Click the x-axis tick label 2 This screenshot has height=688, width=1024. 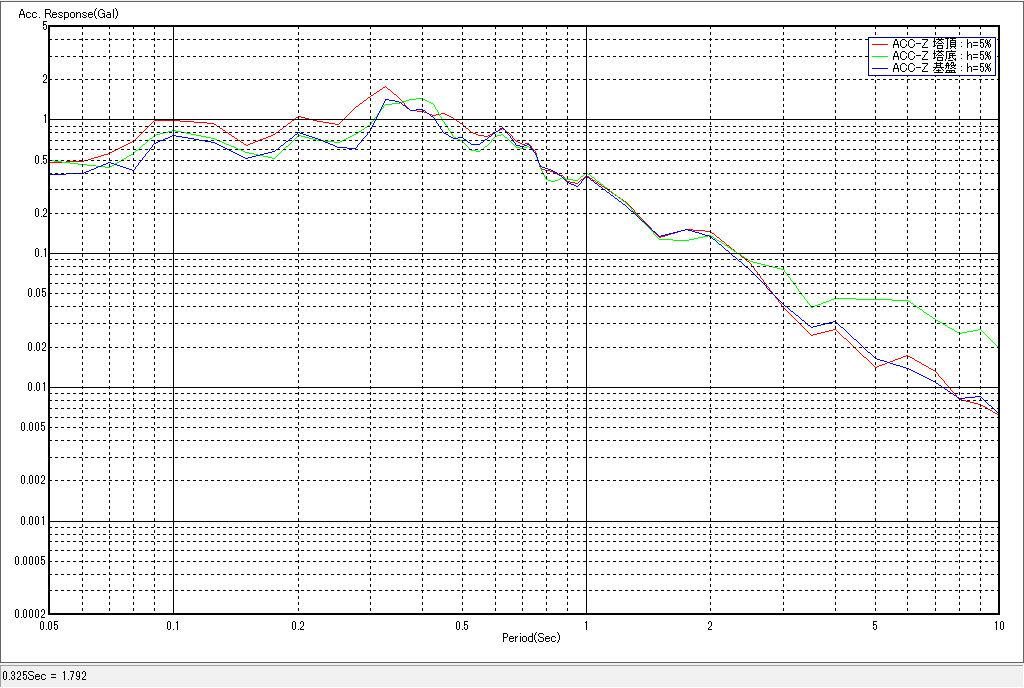coord(710,625)
